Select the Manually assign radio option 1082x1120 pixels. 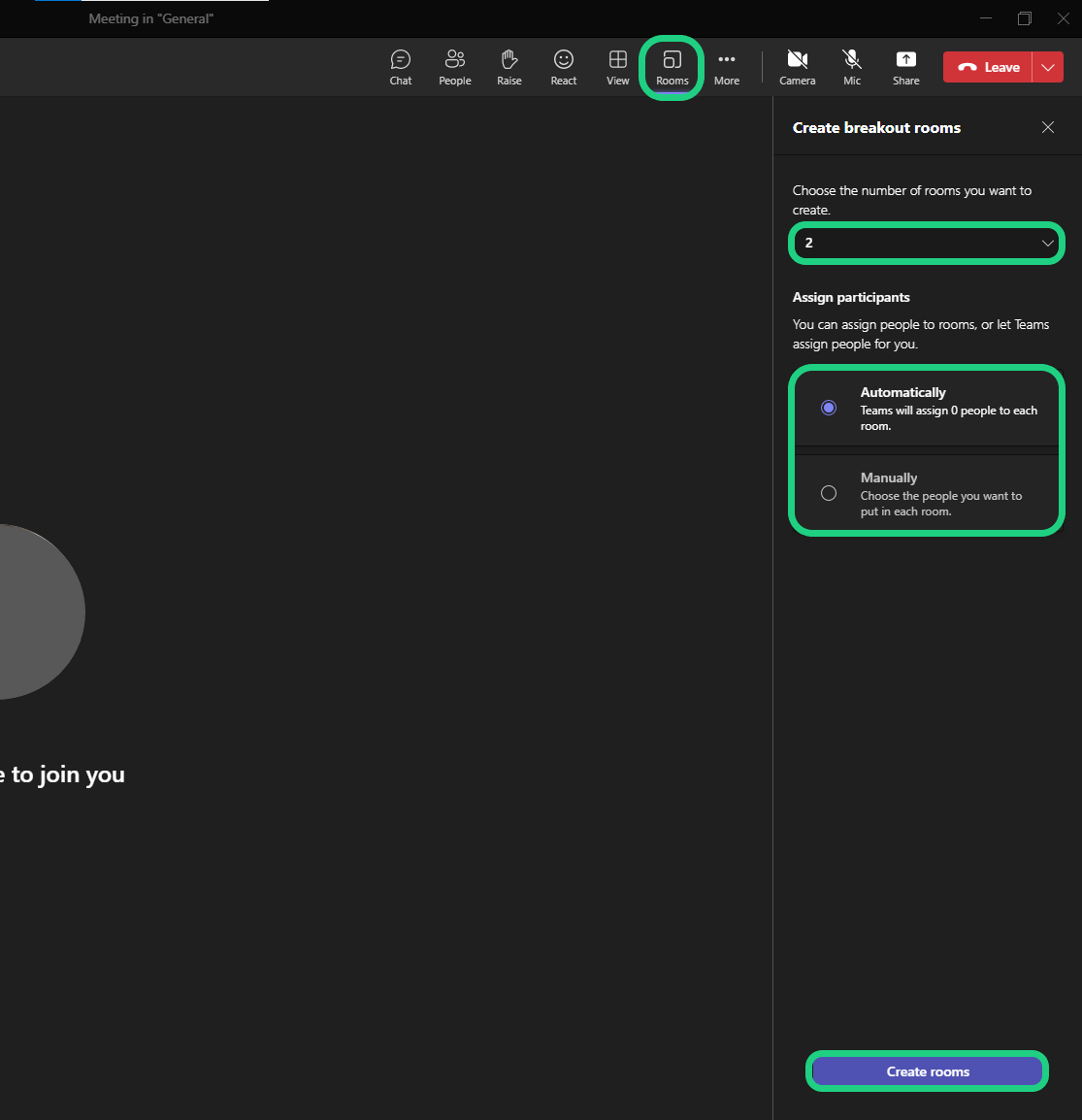pos(829,493)
